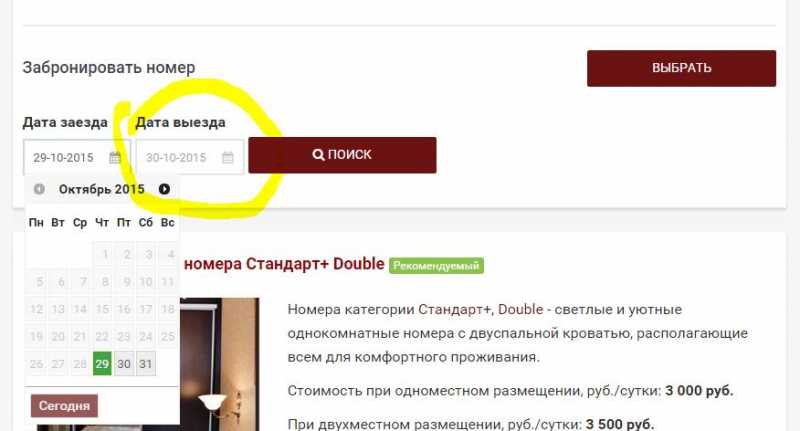The height and width of the screenshot is (431, 800).
Task: Open the Стандарт+ Double room title link
Action: 284,264
